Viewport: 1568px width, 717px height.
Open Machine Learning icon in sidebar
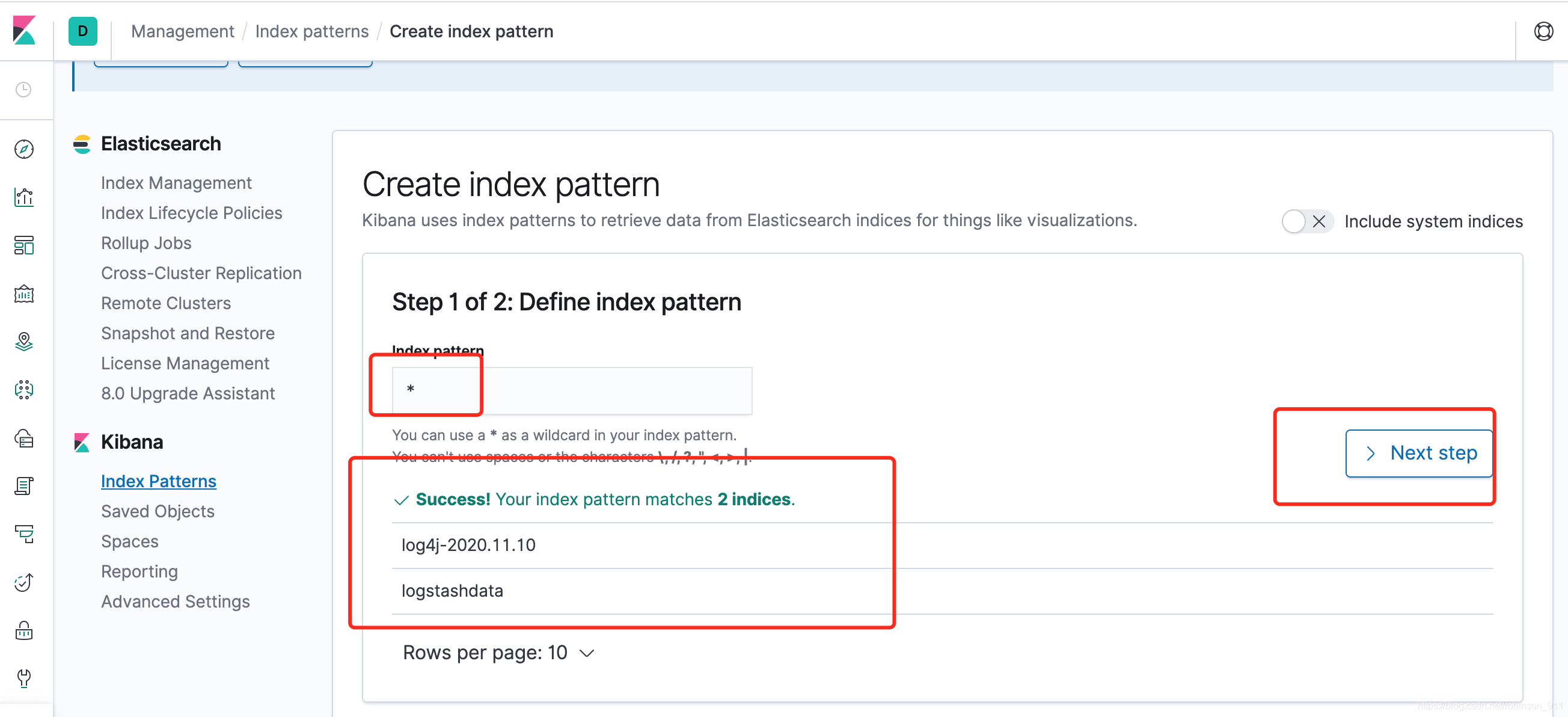[23, 390]
